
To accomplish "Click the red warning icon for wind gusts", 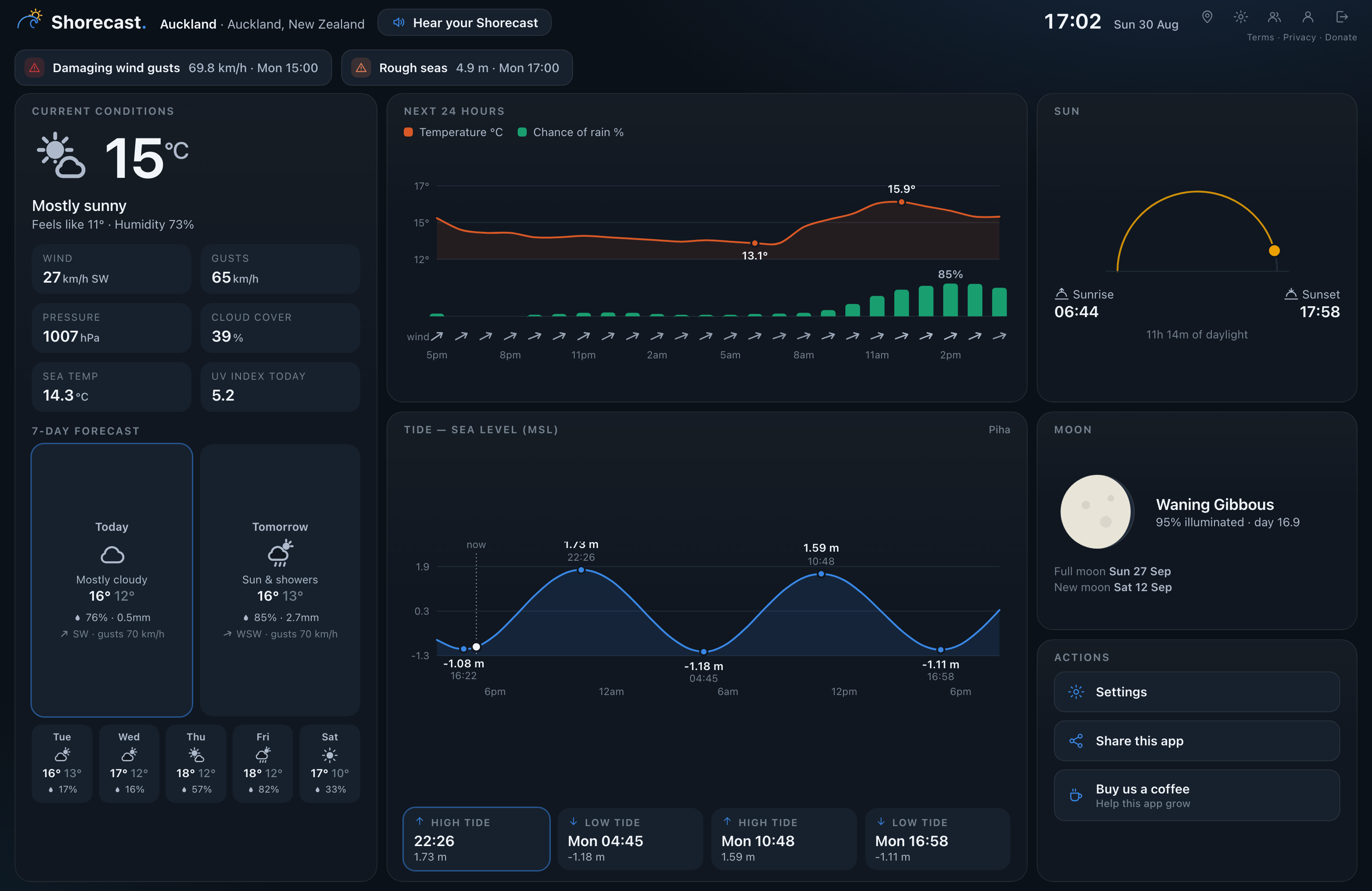I will 34,68.
